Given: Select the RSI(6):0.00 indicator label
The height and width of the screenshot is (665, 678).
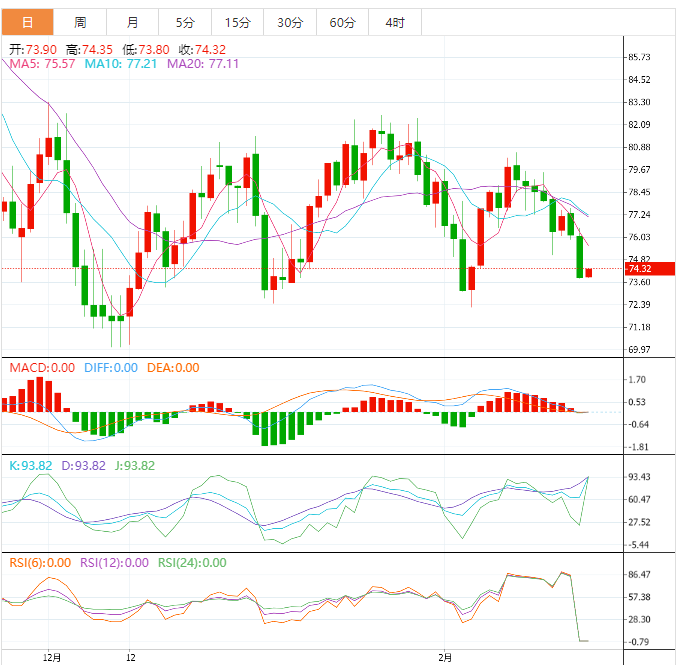Looking at the screenshot, I should tap(40, 563).
